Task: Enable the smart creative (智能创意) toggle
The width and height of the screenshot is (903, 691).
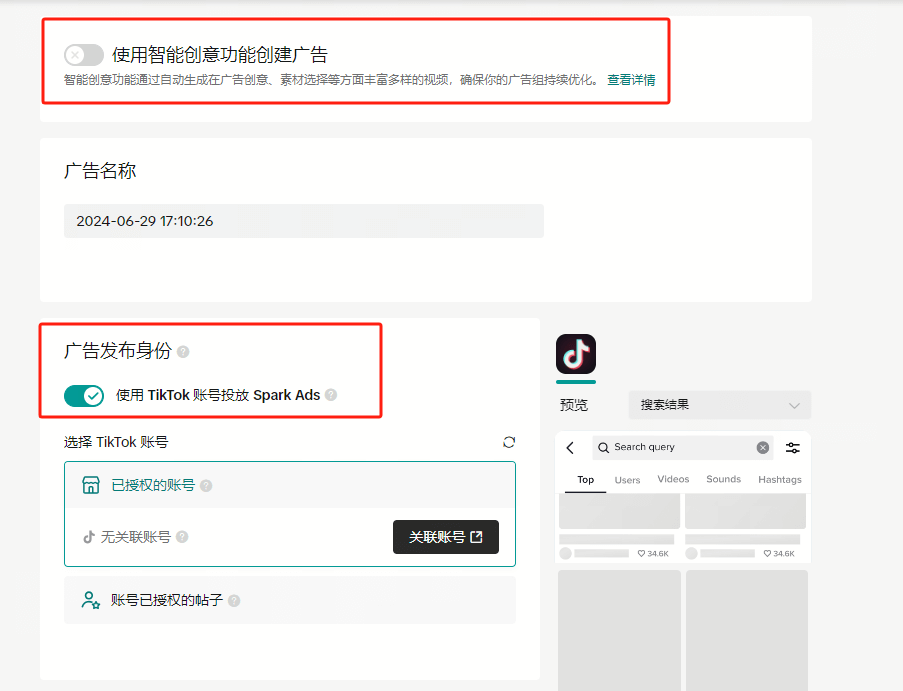Action: pos(84,55)
